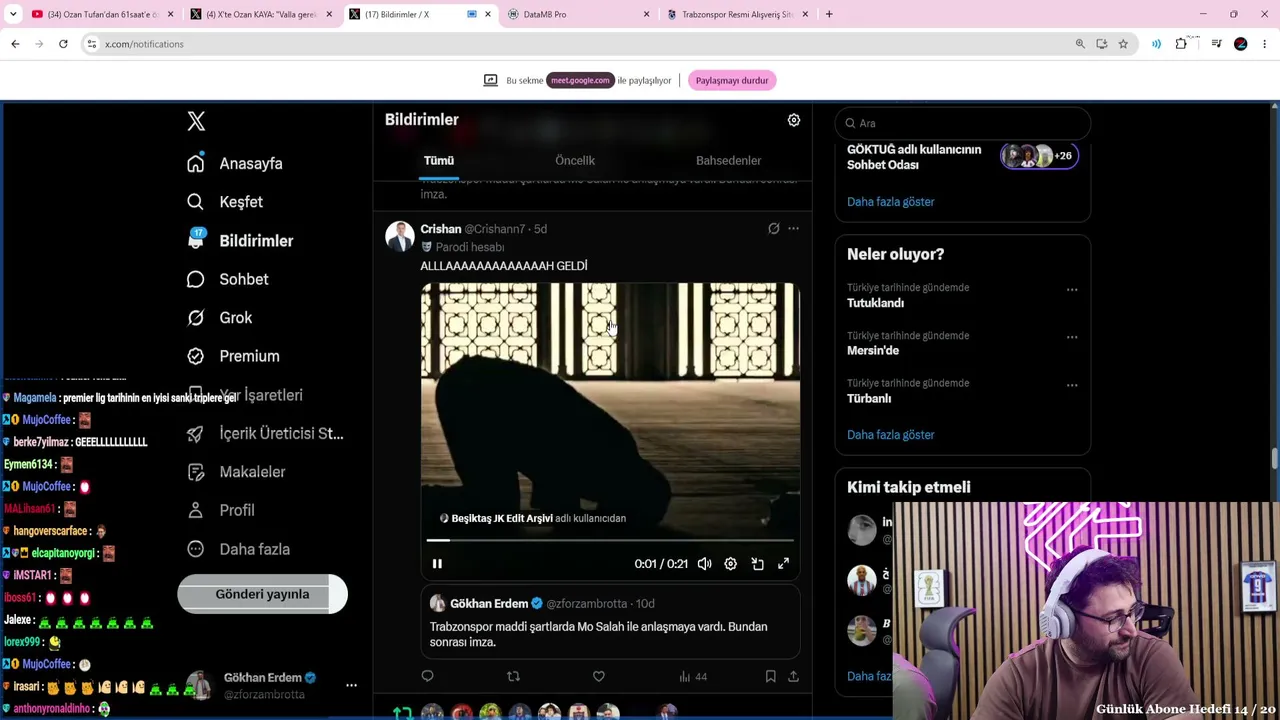Image resolution: width=1280 pixels, height=720 pixels.
Task: Go back in the browser
Action: (15, 44)
